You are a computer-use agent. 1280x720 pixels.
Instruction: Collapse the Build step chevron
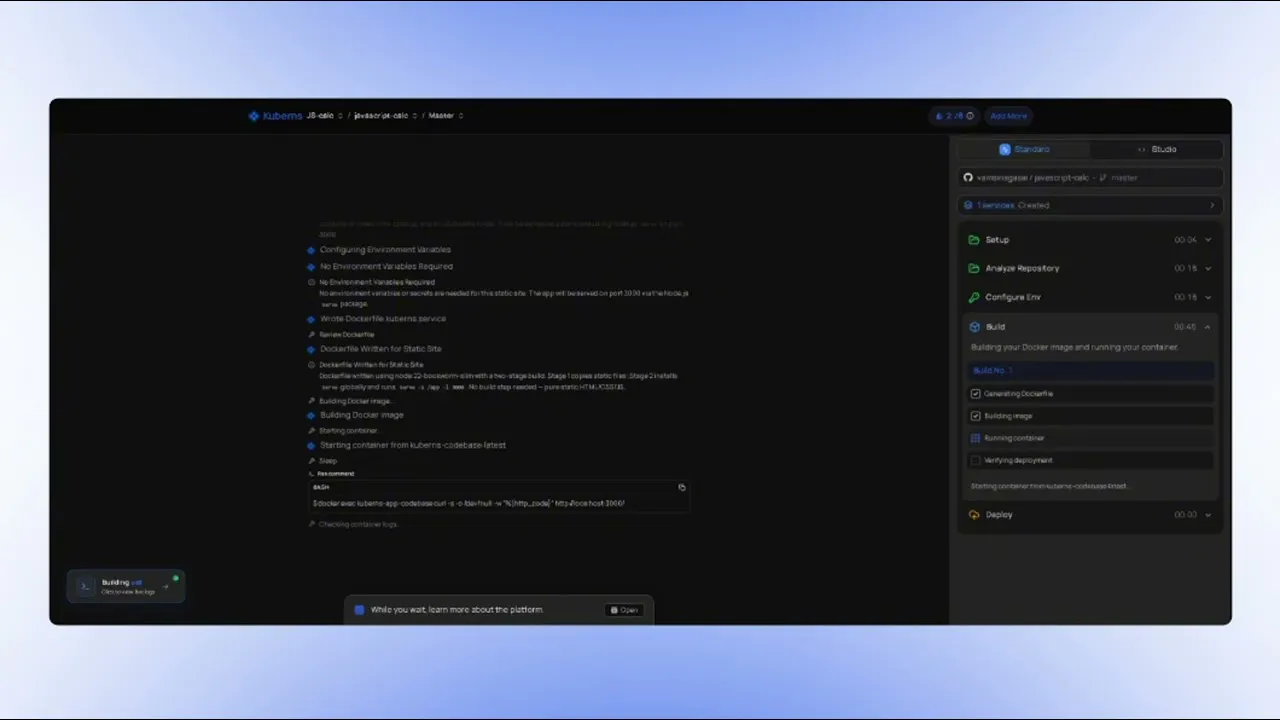click(x=1208, y=327)
